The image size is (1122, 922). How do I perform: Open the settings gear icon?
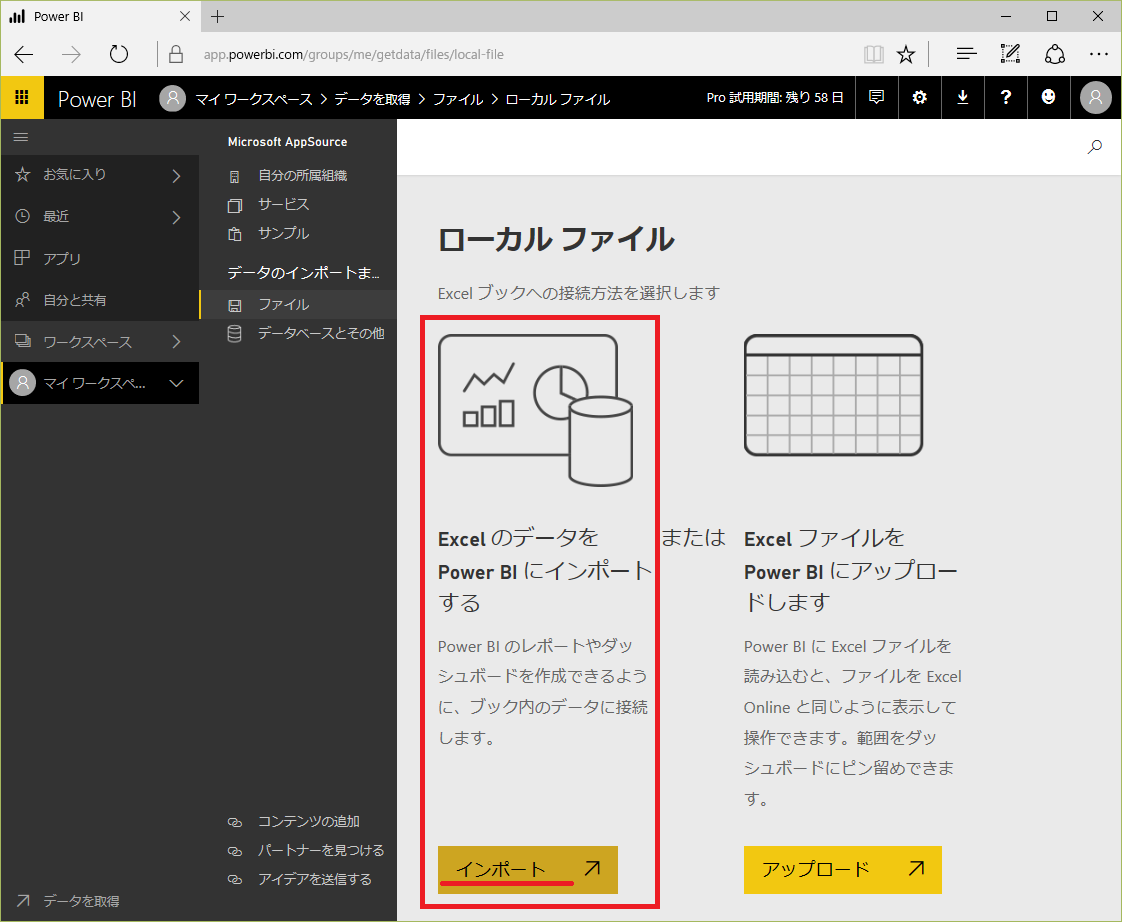(919, 97)
